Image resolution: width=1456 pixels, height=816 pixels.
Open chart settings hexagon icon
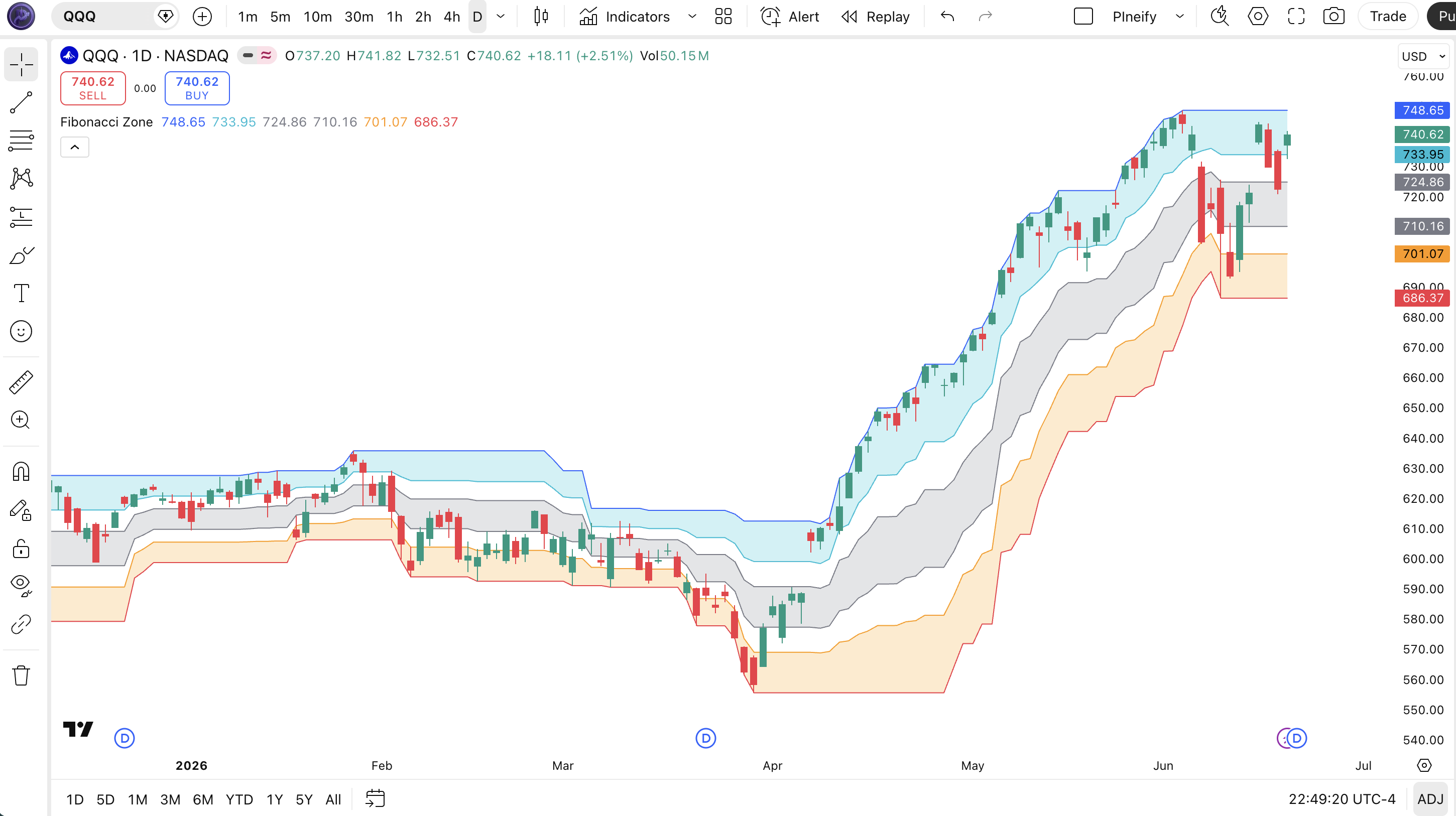(x=1258, y=17)
